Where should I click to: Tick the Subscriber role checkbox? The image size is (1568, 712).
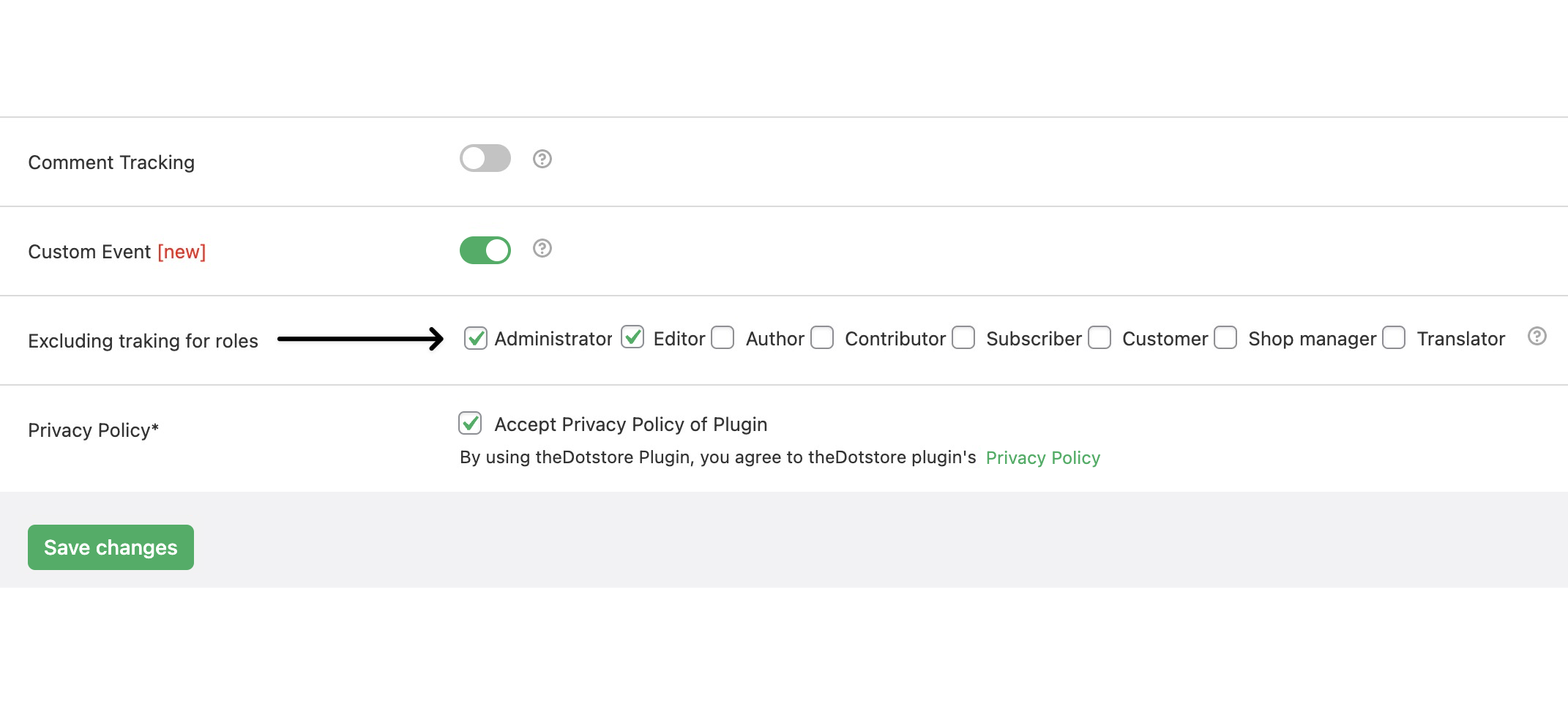coord(963,337)
